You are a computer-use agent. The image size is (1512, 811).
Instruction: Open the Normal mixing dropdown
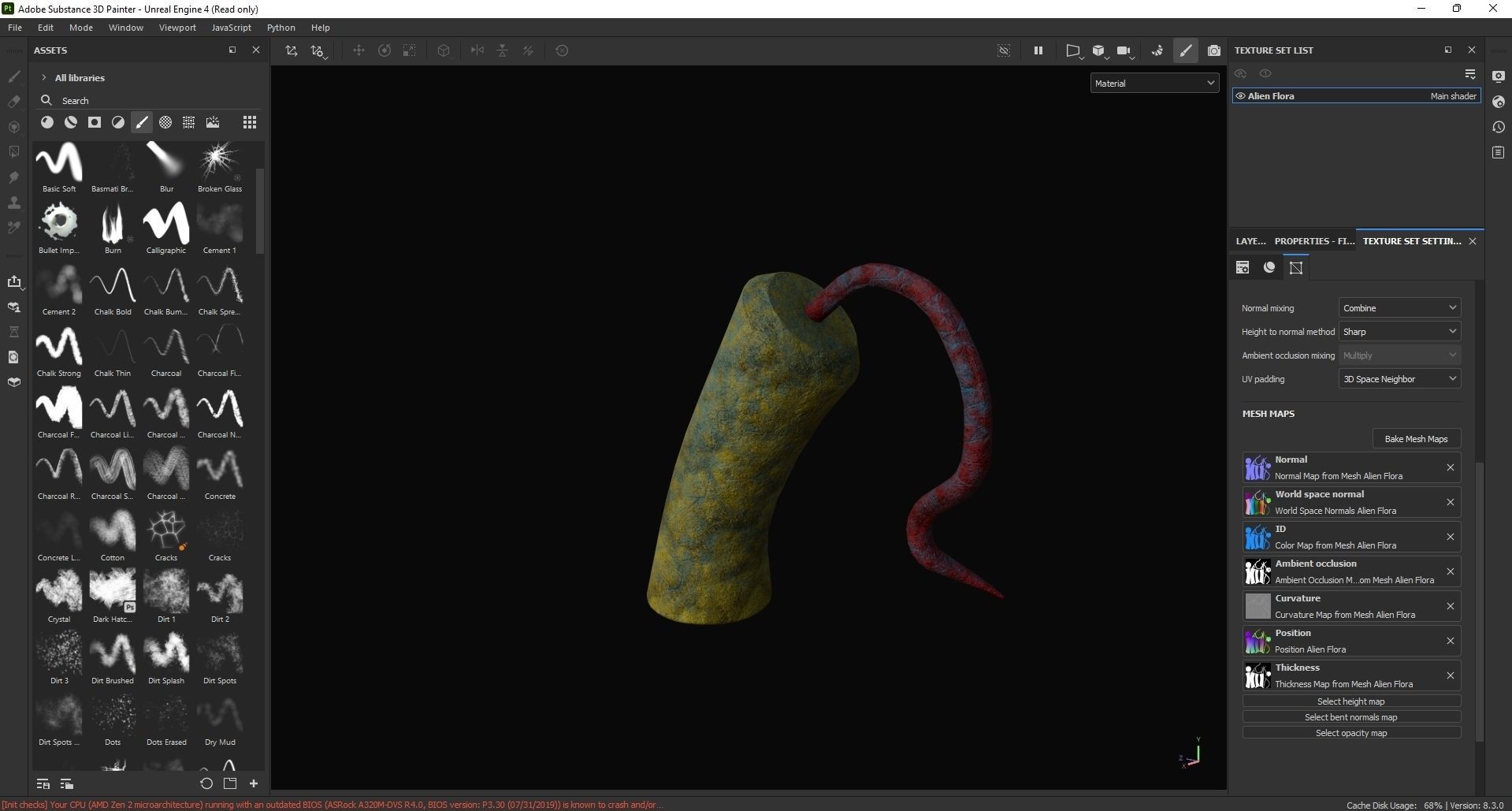pyautogui.click(x=1399, y=308)
